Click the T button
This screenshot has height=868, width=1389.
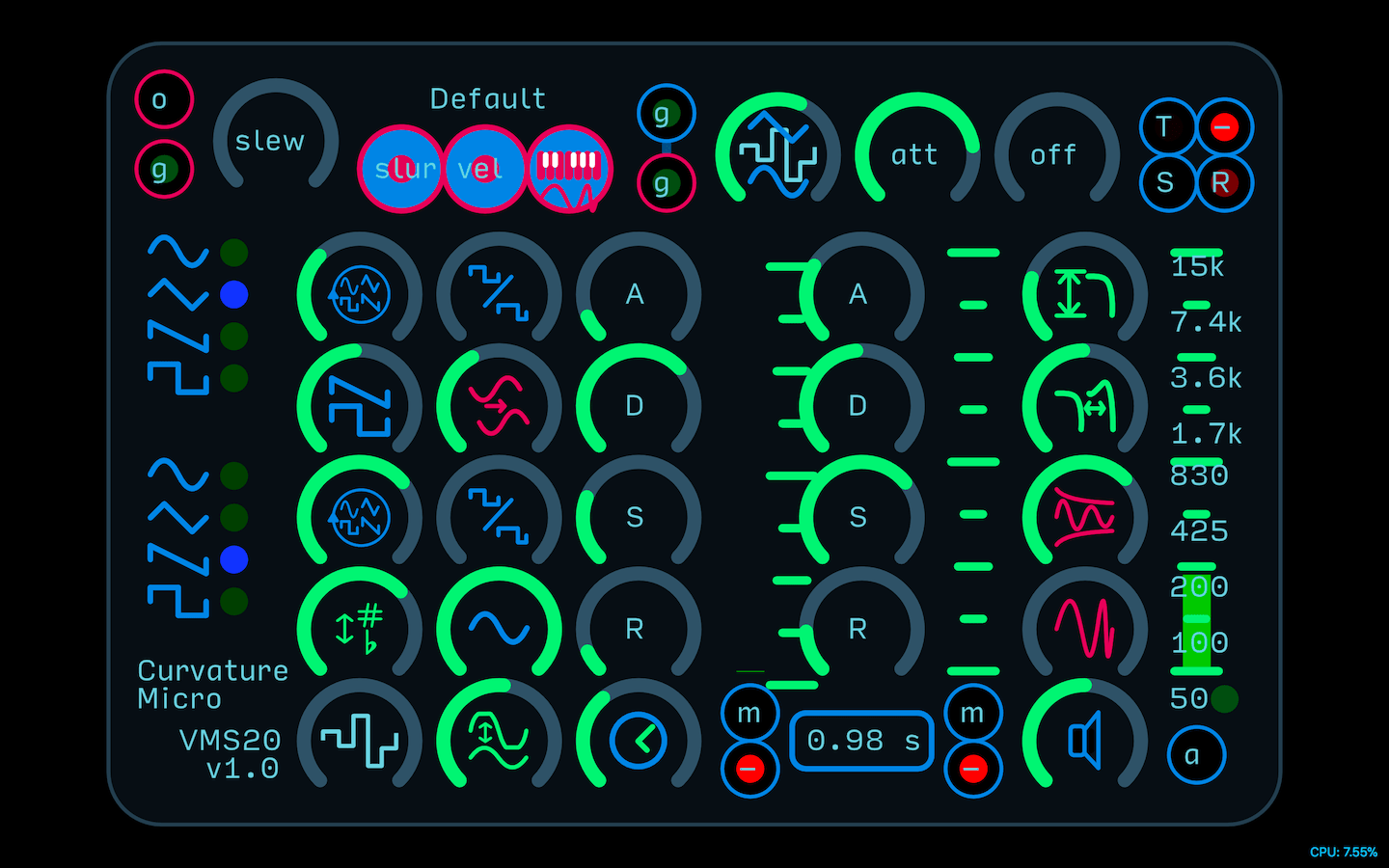(x=1168, y=127)
